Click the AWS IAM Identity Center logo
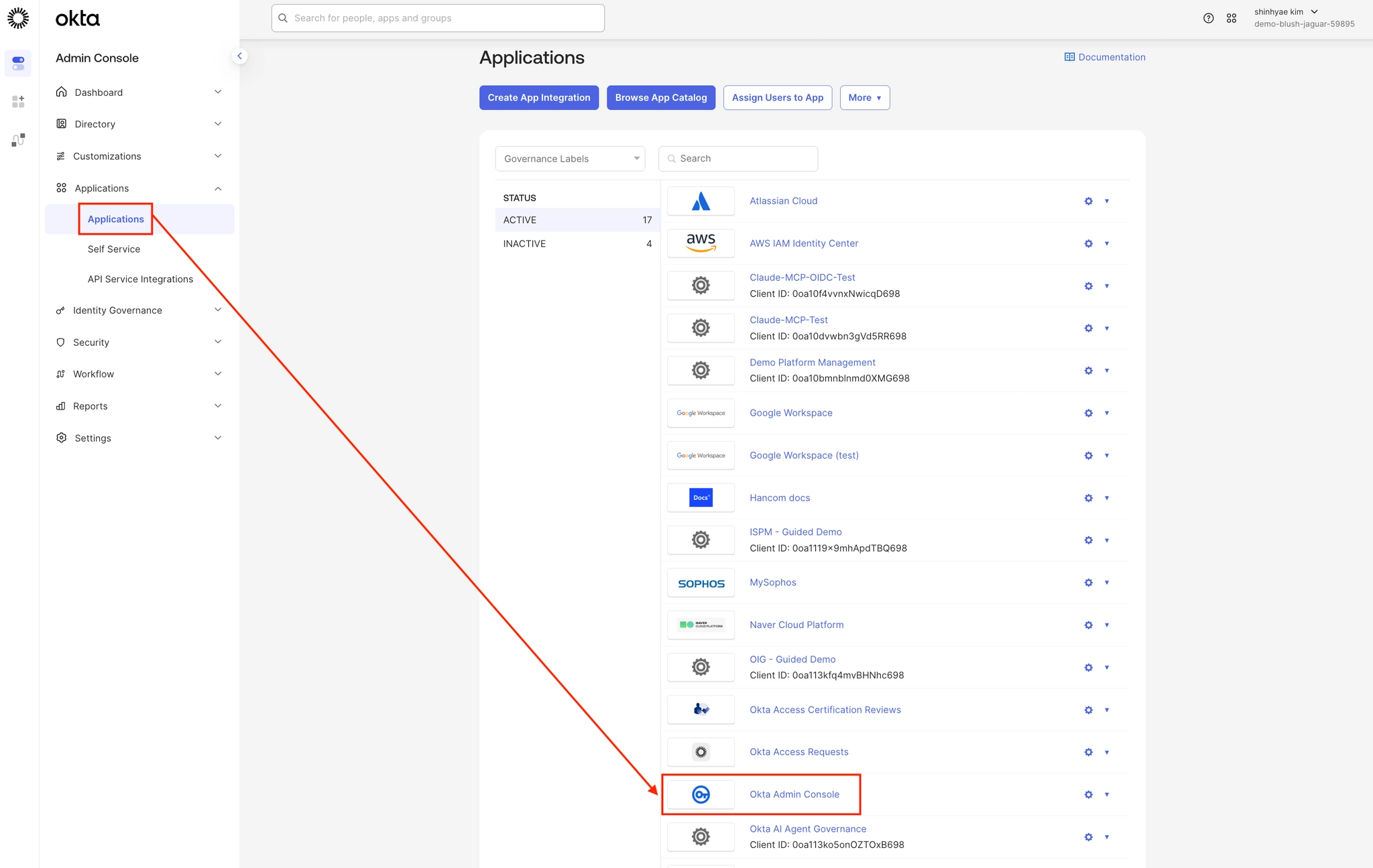This screenshot has width=1373, height=868. (701, 243)
